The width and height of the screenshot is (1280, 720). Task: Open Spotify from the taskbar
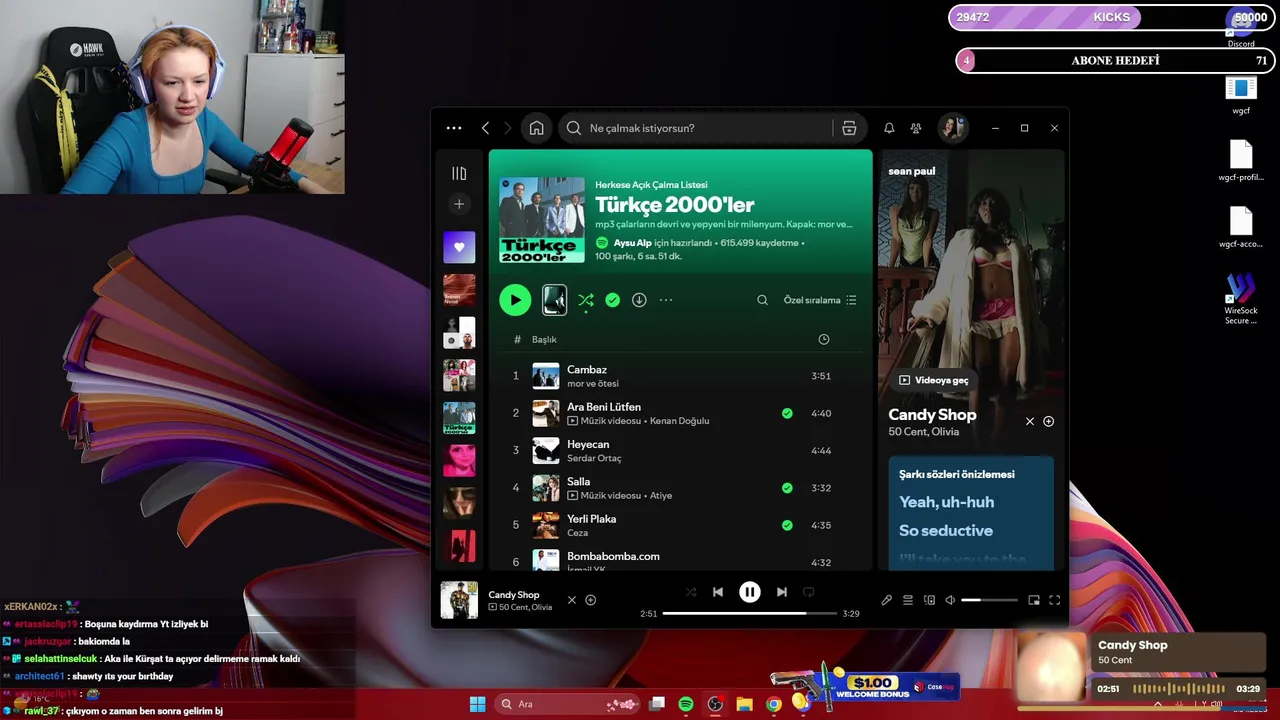686,704
